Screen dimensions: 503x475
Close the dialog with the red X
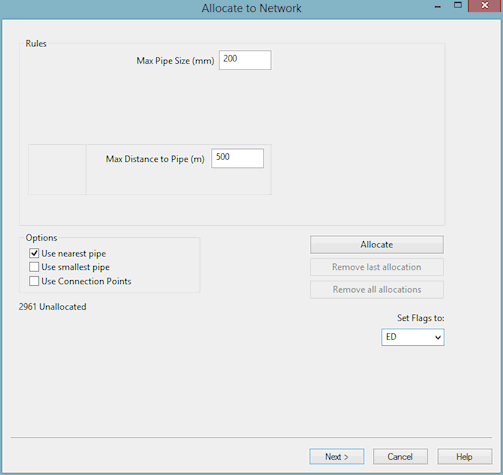485,6
